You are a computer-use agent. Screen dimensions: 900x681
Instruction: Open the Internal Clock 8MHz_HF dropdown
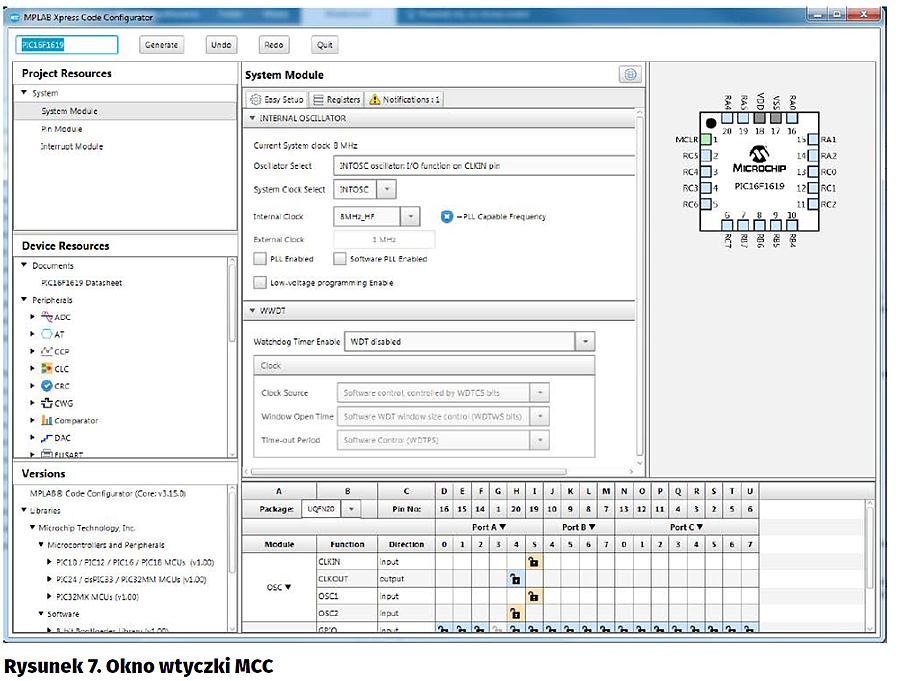(410, 216)
